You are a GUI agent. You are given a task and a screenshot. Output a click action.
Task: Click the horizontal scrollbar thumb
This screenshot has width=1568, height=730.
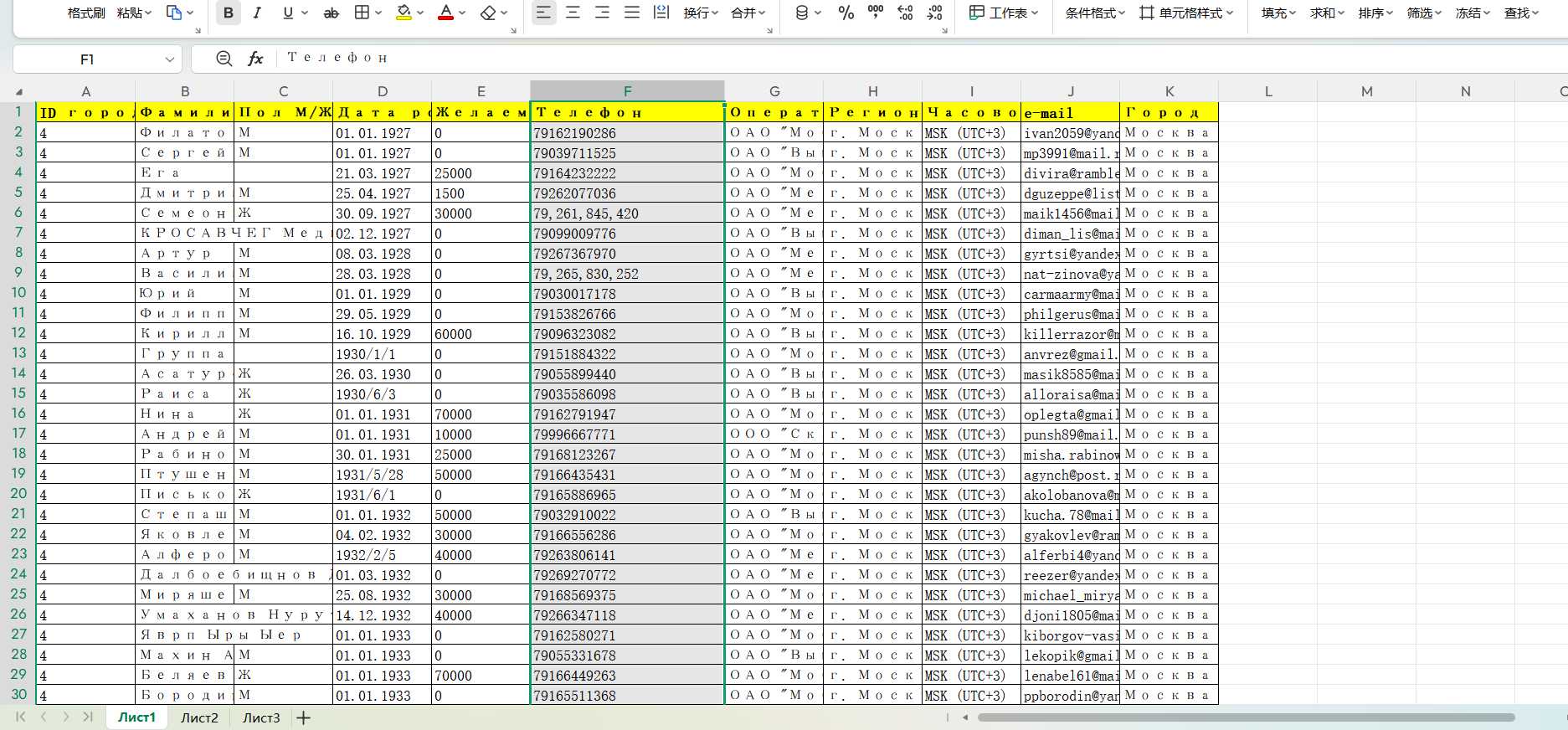(1246, 717)
